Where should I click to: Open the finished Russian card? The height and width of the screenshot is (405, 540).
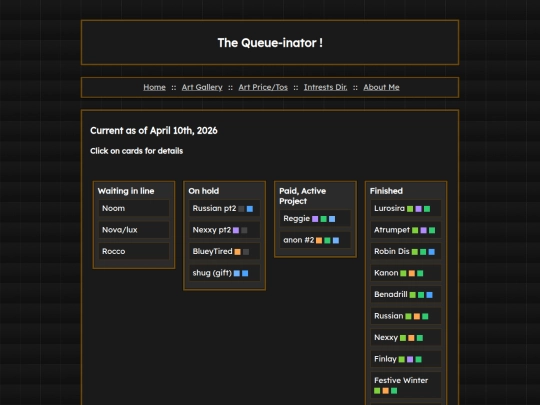[406, 316]
